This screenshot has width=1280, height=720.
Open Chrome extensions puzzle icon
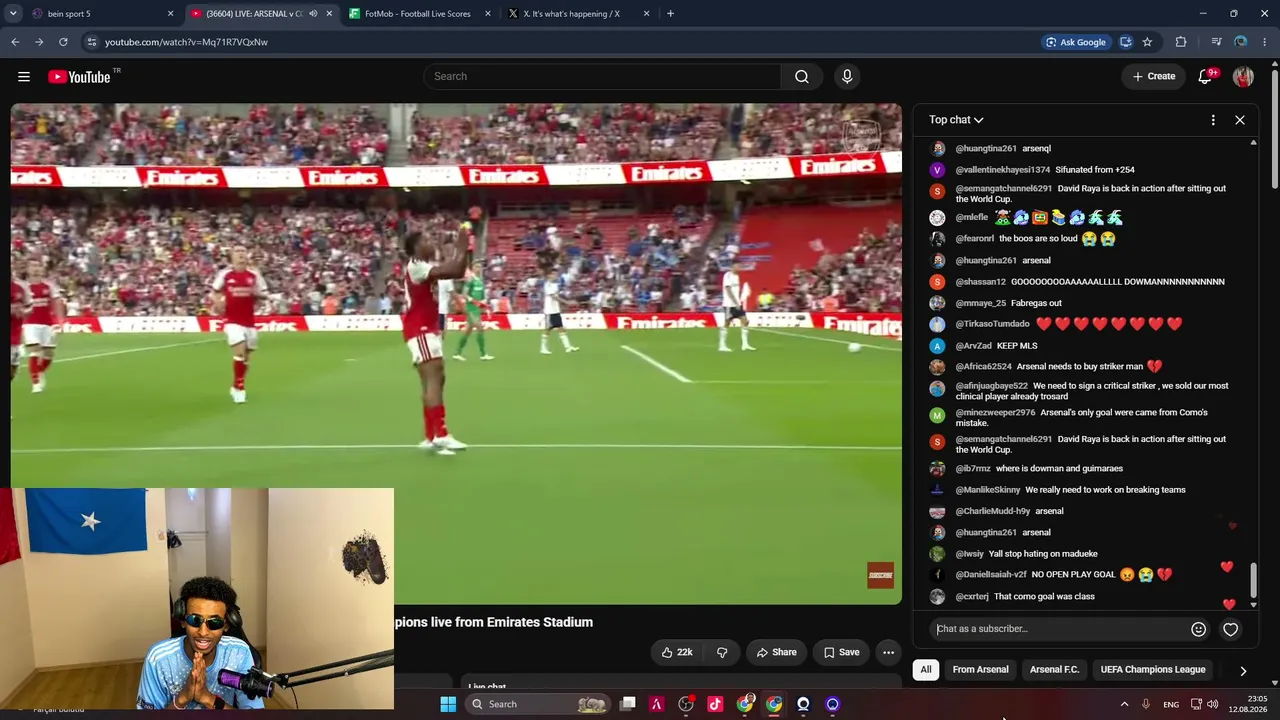point(1181,42)
